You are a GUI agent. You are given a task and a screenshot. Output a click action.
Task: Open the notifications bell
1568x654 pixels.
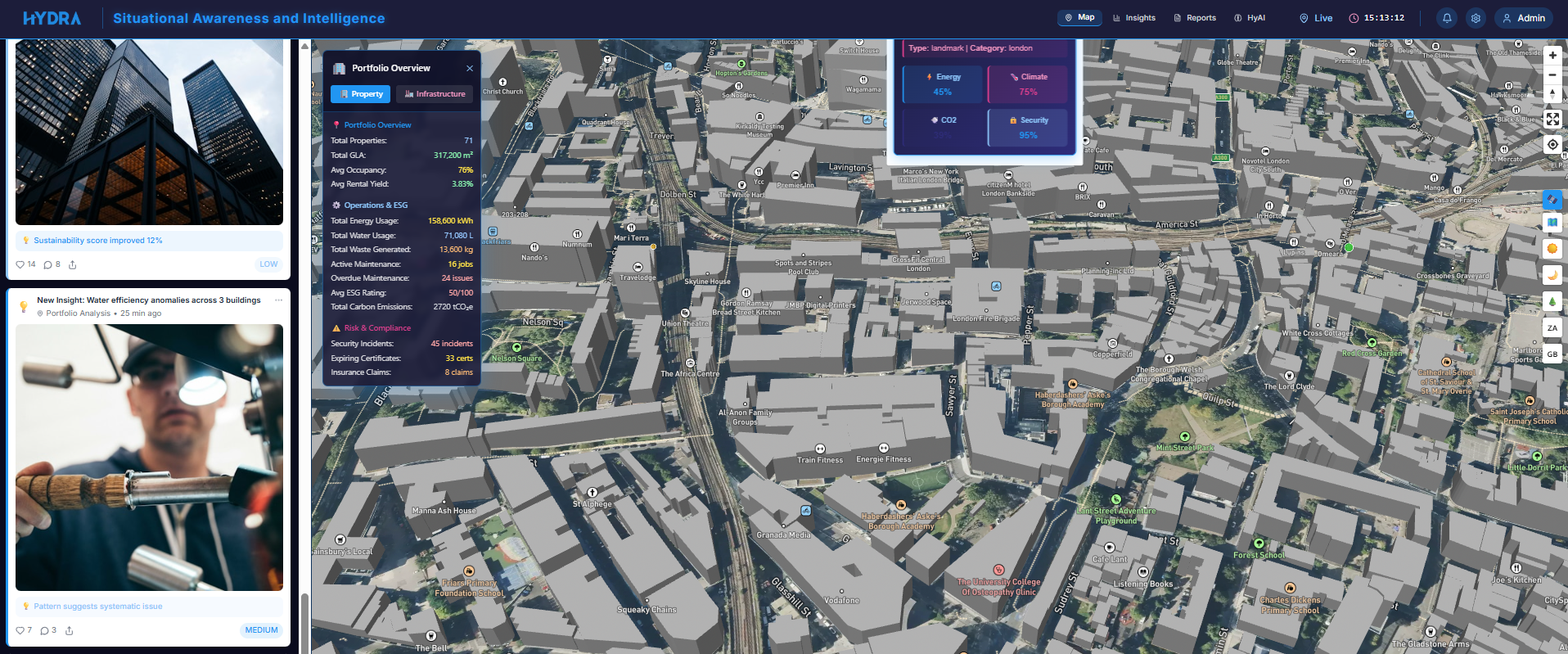[x=1447, y=18]
